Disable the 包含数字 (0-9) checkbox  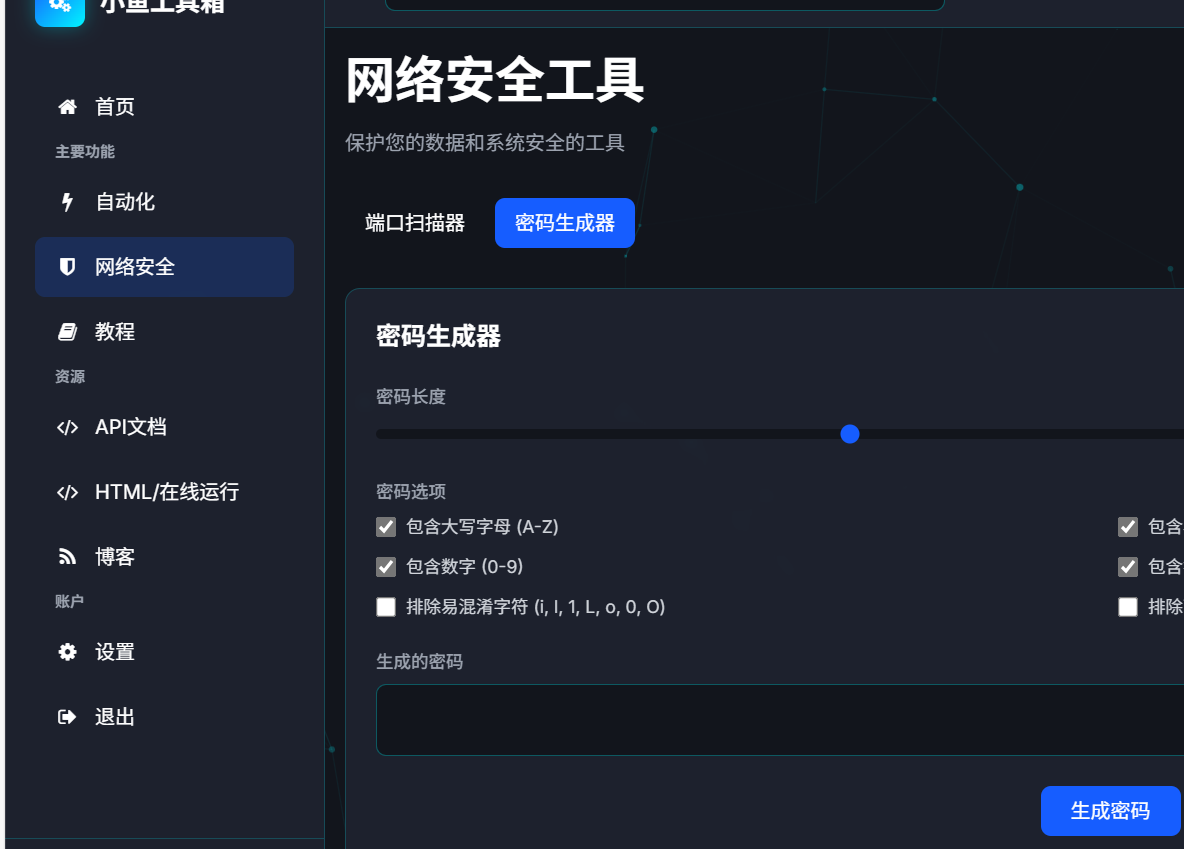pos(386,567)
